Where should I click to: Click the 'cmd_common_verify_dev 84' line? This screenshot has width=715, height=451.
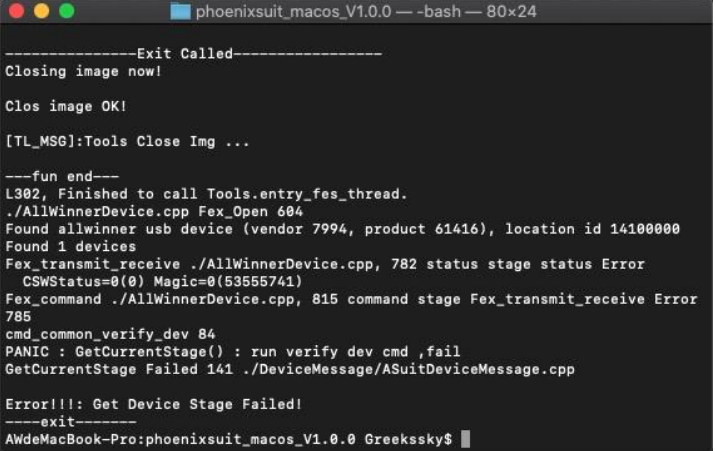(109, 334)
